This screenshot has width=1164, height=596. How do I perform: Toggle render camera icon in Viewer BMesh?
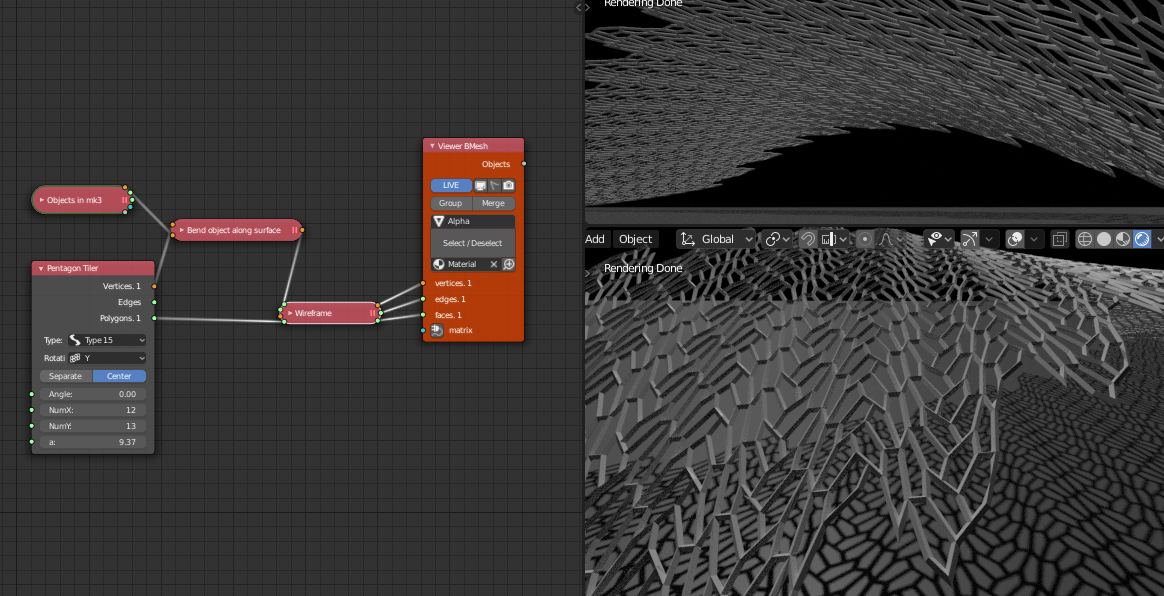[509, 185]
